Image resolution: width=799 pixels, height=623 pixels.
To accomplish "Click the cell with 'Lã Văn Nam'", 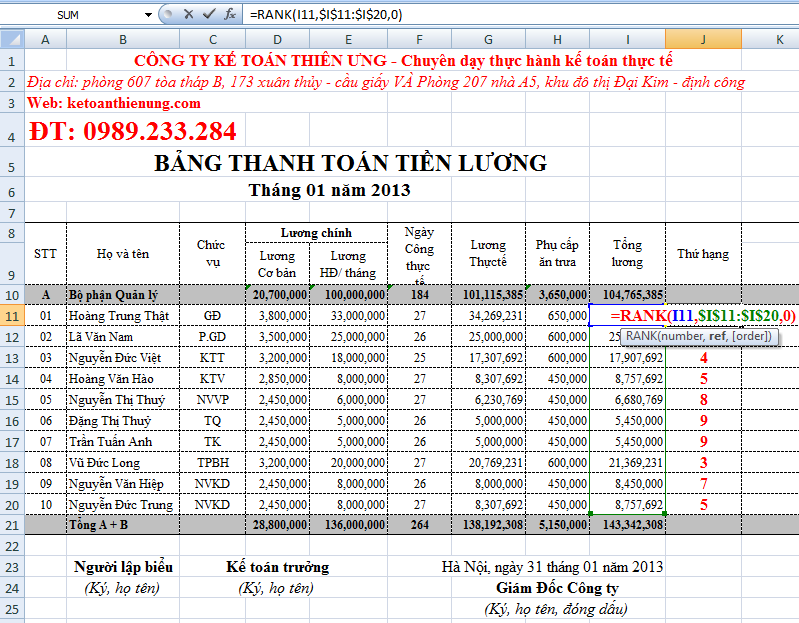I will (x=123, y=337).
